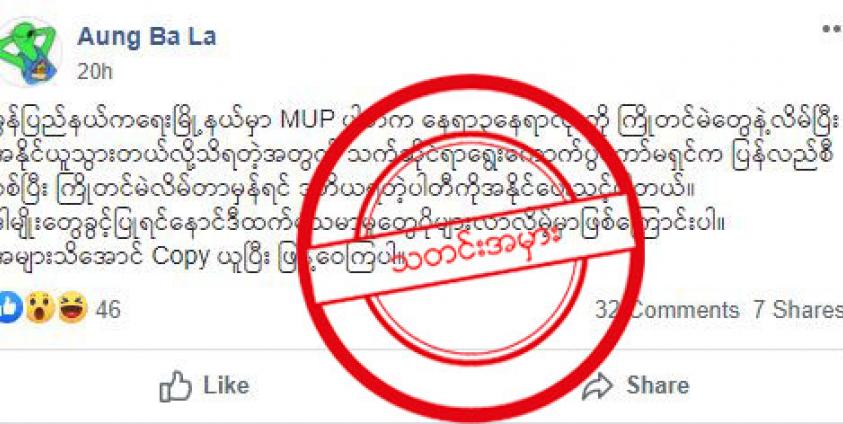View the 7 Shares link
This screenshot has height=424, width=843.
(797, 310)
